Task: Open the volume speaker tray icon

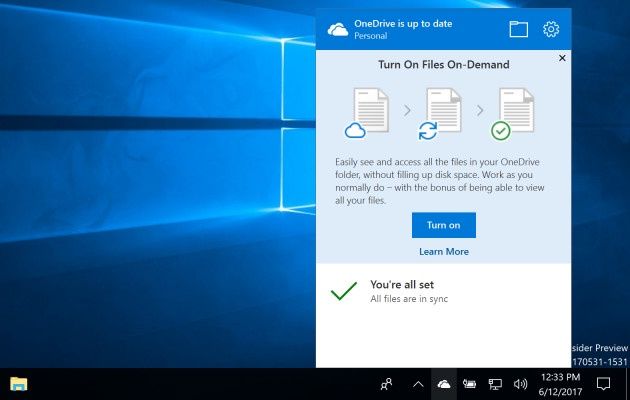Action: [x=520, y=384]
